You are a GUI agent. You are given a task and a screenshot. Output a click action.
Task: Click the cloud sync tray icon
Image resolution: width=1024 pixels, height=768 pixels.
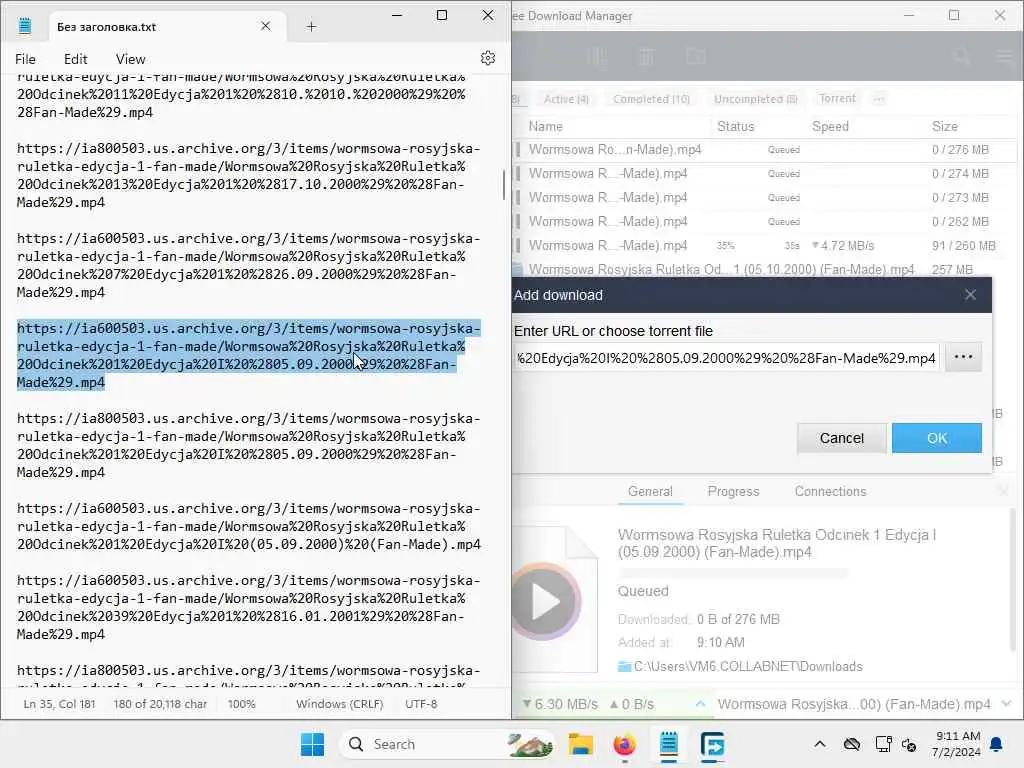click(x=852, y=744)
